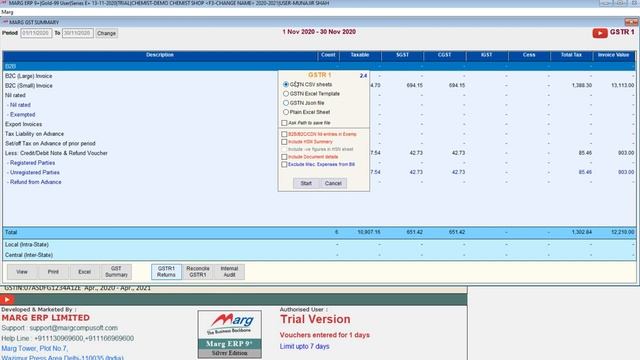Screen dimensions: 640x360
Task: Focus the period To date field
Action: [x=78, y=33]
